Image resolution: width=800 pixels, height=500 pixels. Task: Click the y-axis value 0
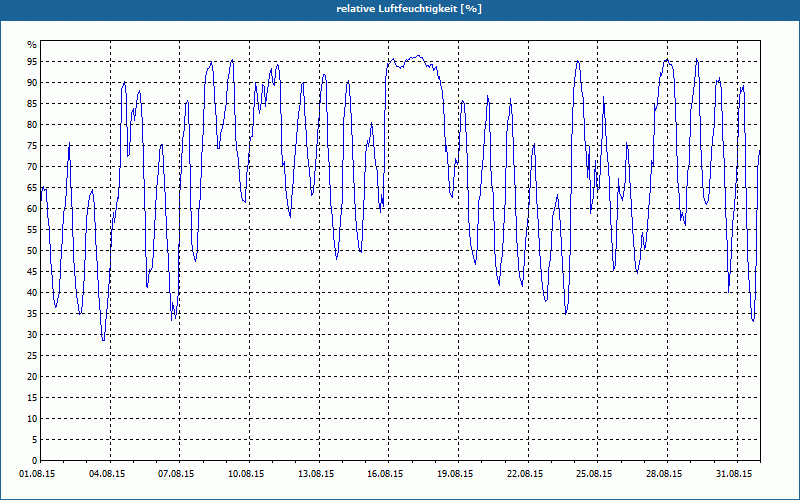35,461
